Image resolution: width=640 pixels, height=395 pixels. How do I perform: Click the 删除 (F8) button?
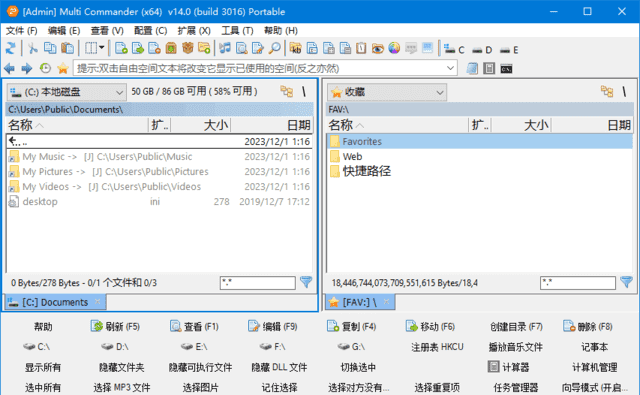point(588,326)
